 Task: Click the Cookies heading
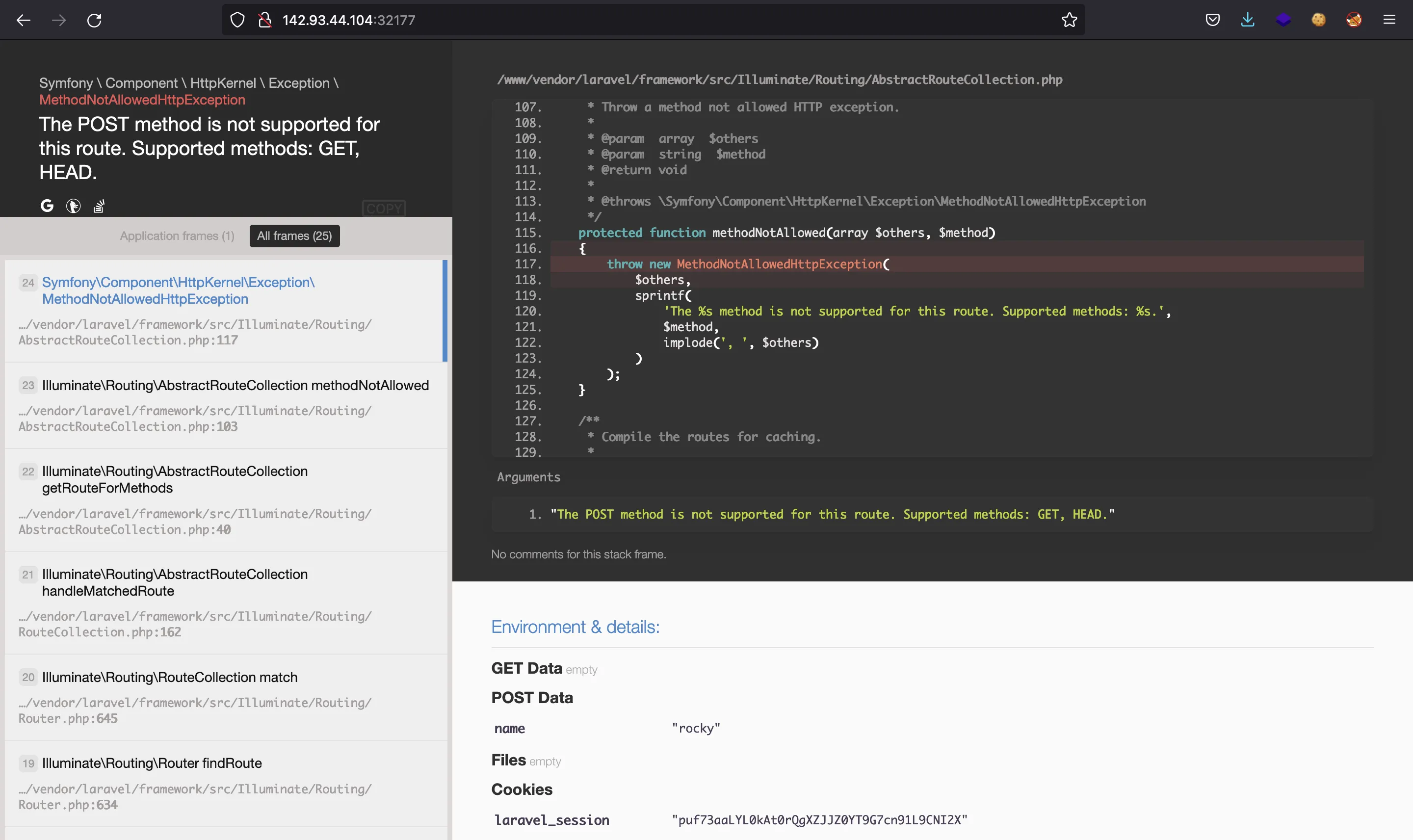[x=522, y=789]
